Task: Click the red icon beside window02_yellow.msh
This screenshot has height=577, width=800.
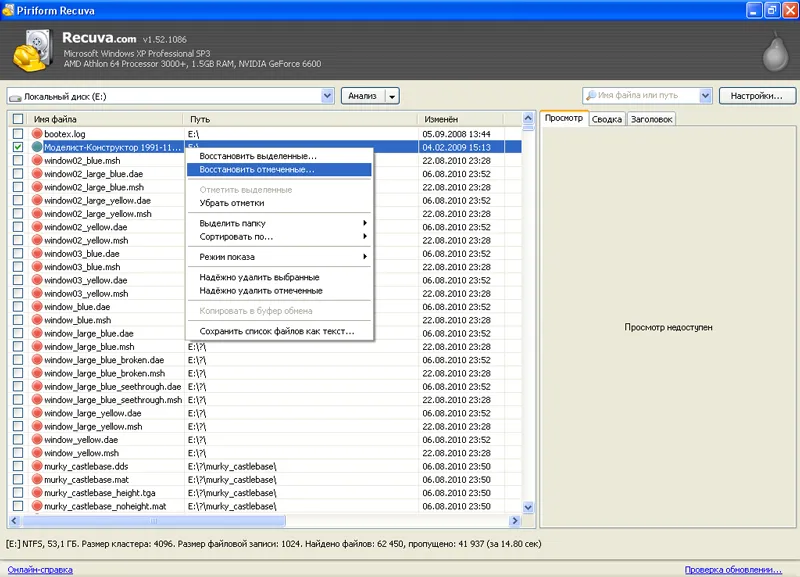Action: pos(37,240)
